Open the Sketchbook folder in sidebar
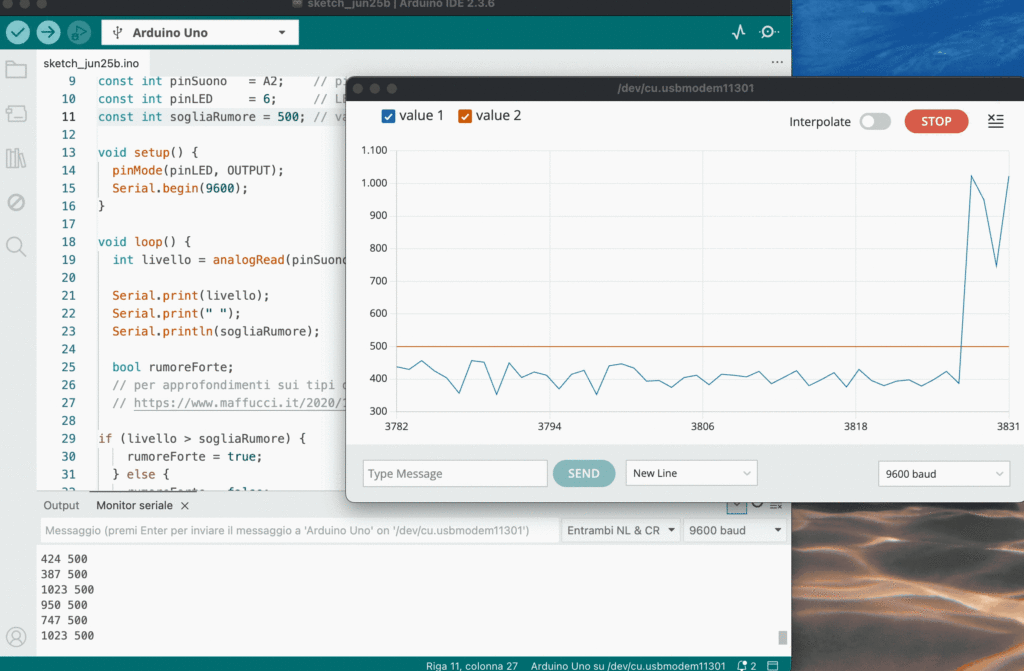The height and width of the screenshot is (671, 1024). coord(16,70)
